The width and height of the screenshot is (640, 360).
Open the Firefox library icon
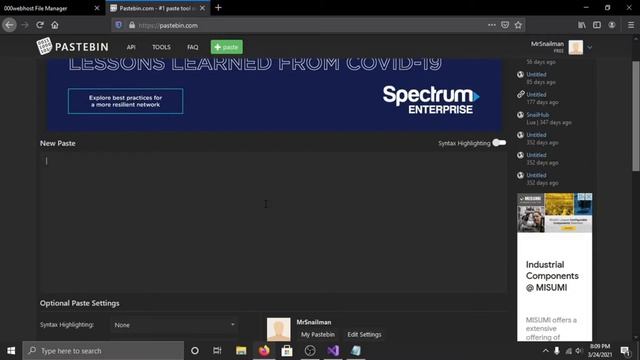[582, 25]
